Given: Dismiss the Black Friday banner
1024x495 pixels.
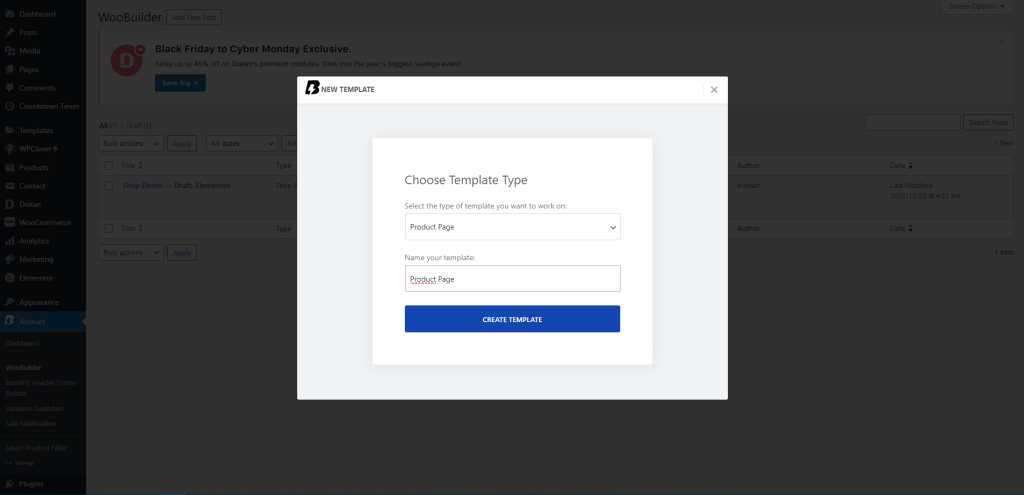Looking at the screenshot, I should point(1001,42).
